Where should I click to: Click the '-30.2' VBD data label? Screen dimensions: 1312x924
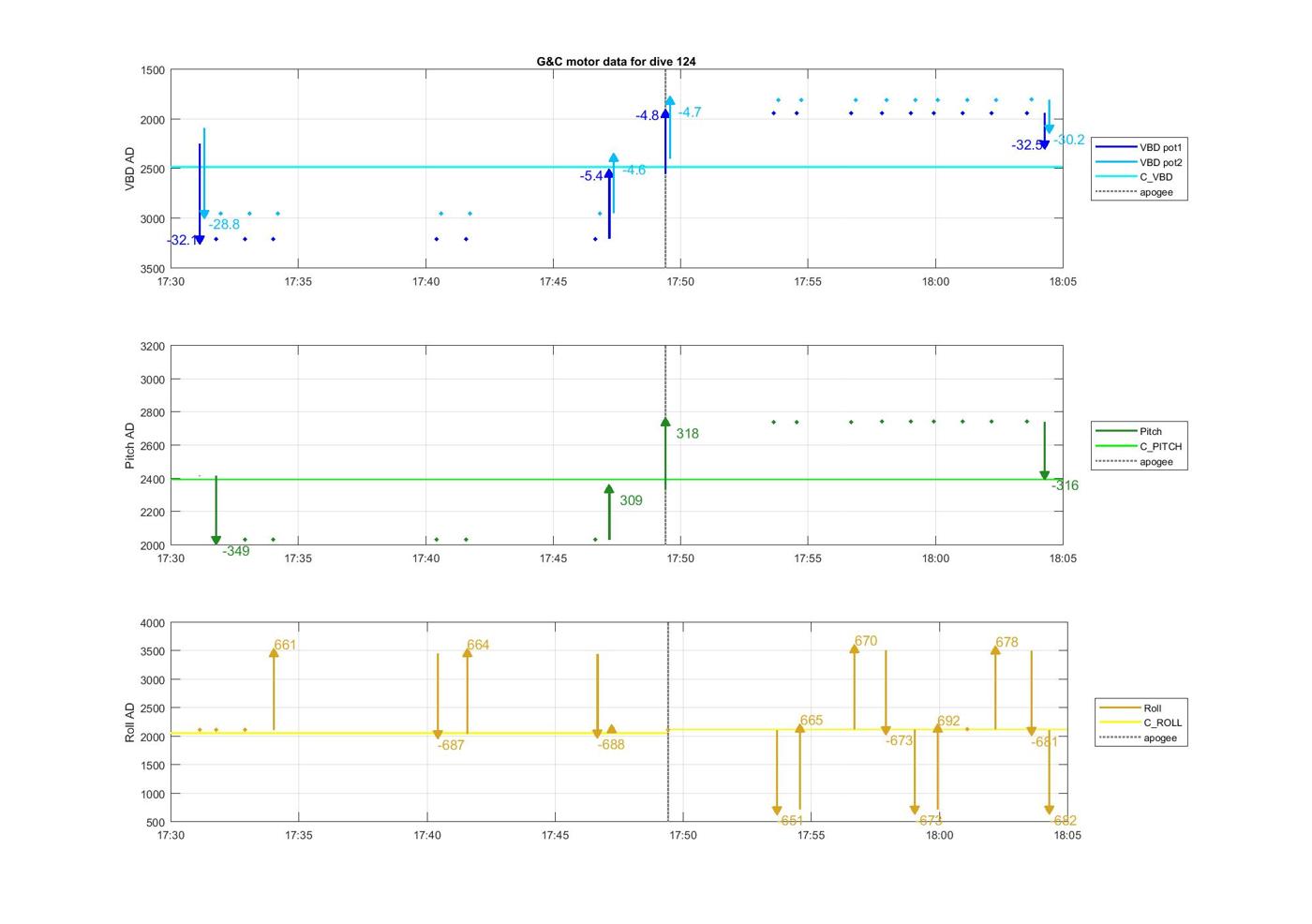click(1068, 140)
